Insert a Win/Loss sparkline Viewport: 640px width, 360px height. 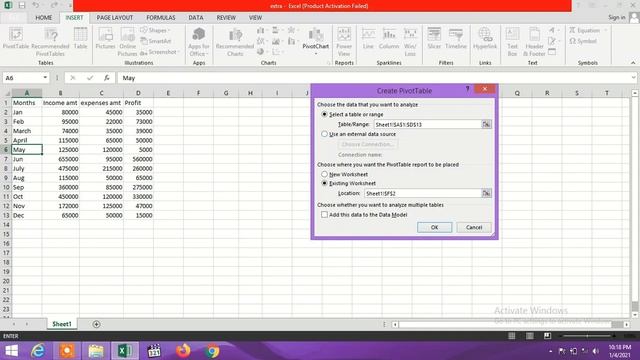410,42
